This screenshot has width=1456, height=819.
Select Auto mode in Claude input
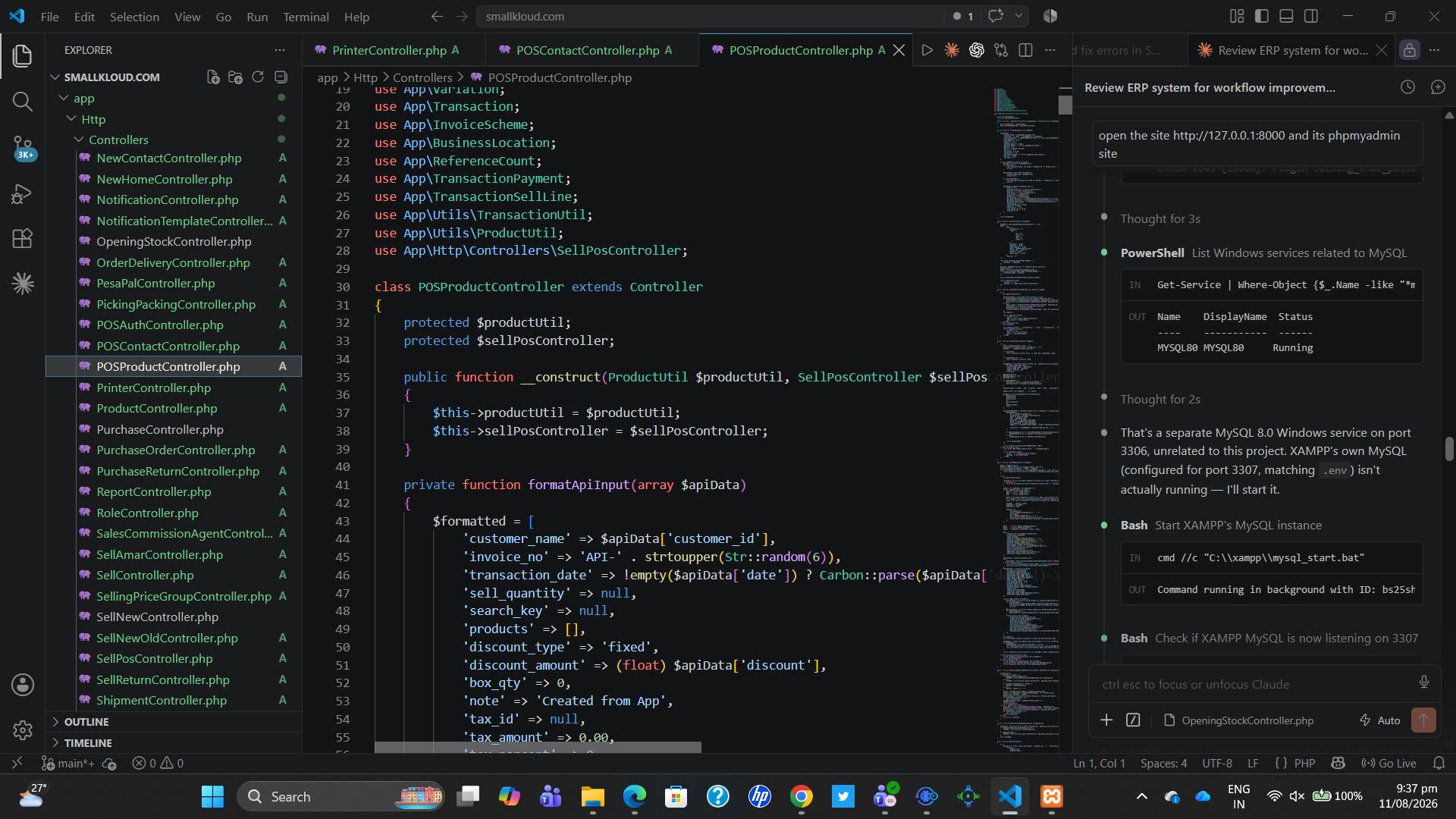click(1380, 720)
